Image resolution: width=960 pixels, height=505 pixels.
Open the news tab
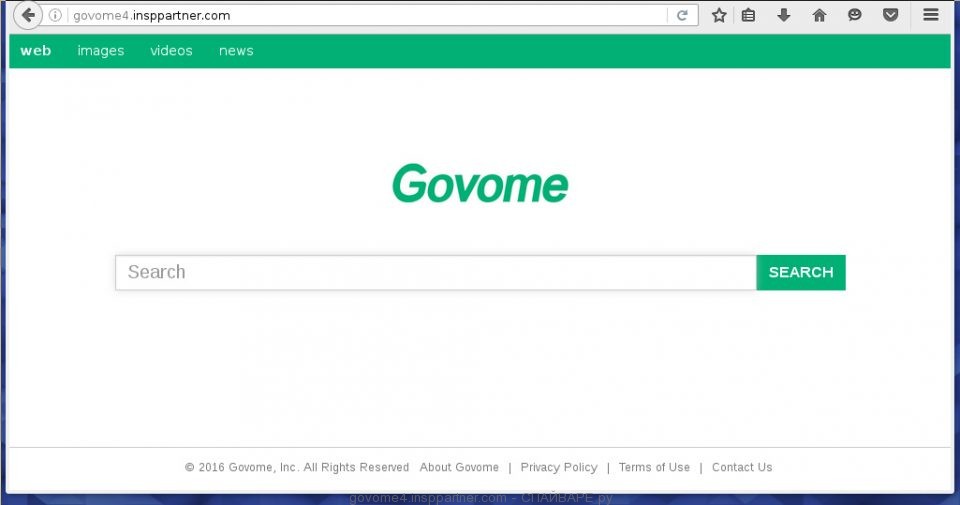coord(236,51)
